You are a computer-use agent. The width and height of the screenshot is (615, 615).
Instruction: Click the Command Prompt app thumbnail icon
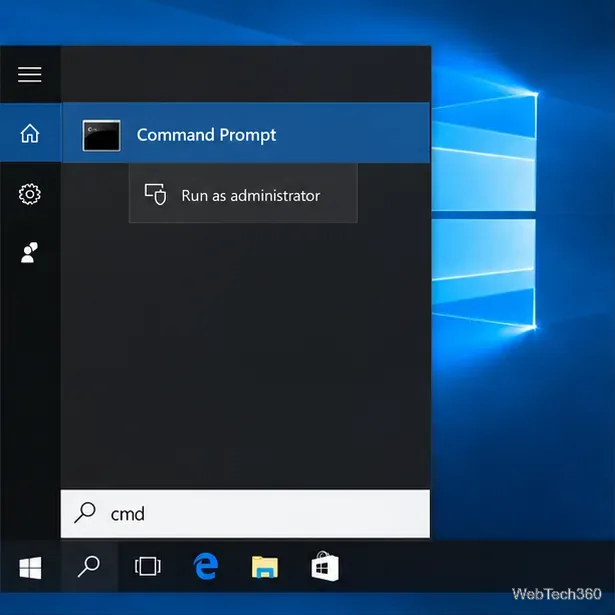[101, 135]
